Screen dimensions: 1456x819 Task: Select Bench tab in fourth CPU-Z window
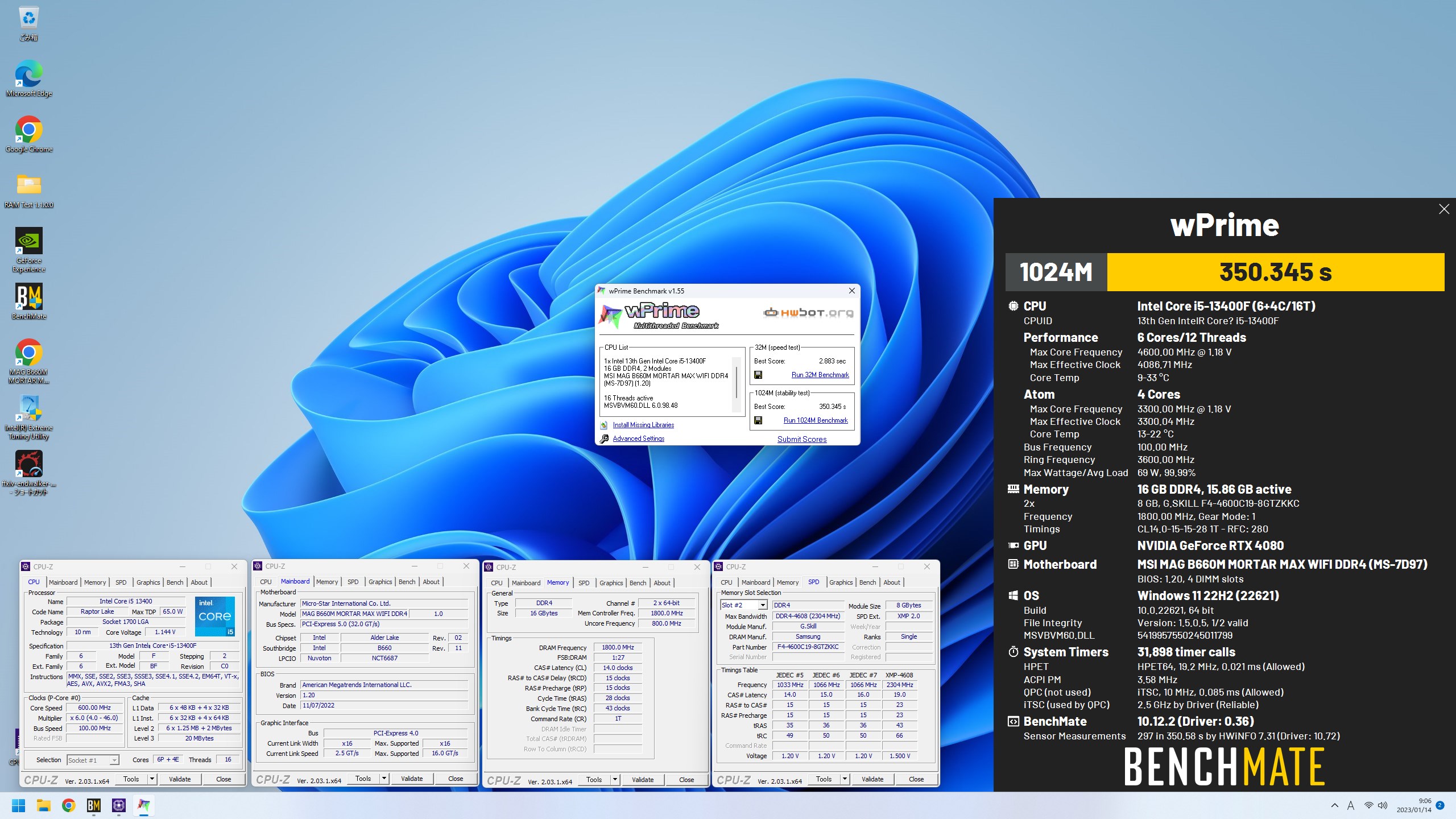(x=867, y=582)
